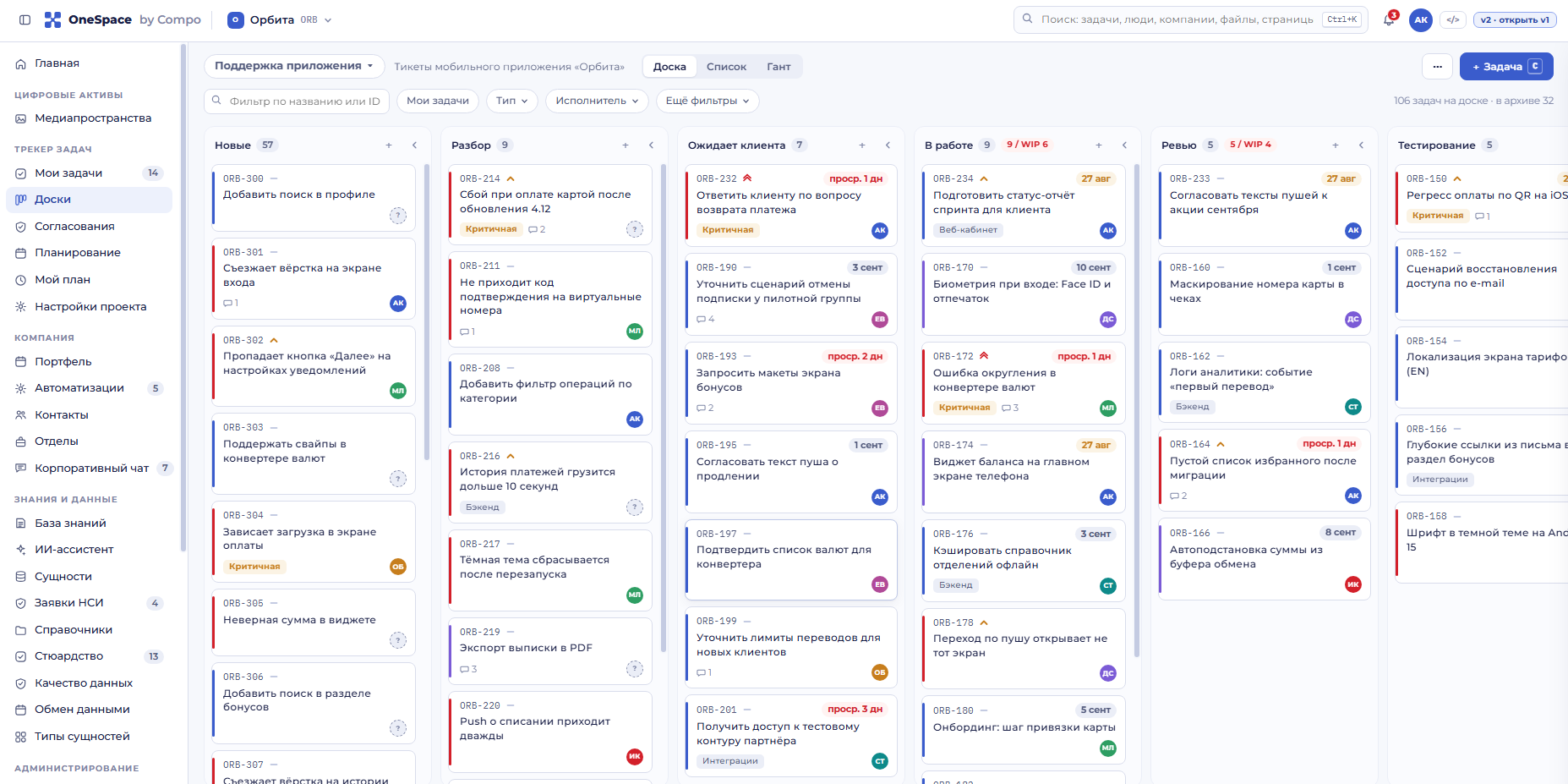This screenshot has width=1568, height=784.
Task: Click the + Задача button
Action: 1506,67
